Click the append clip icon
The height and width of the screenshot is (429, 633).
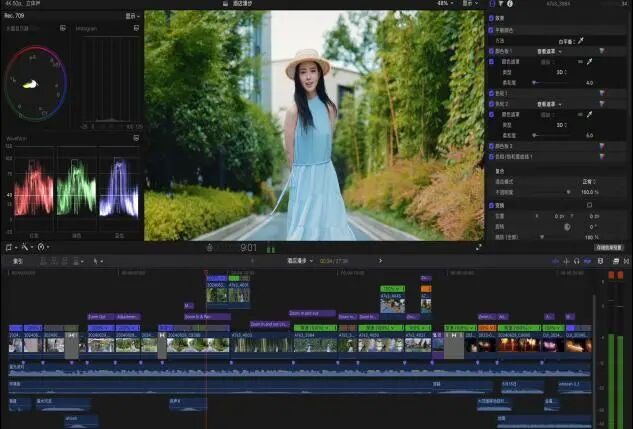(x=64, y=262)
